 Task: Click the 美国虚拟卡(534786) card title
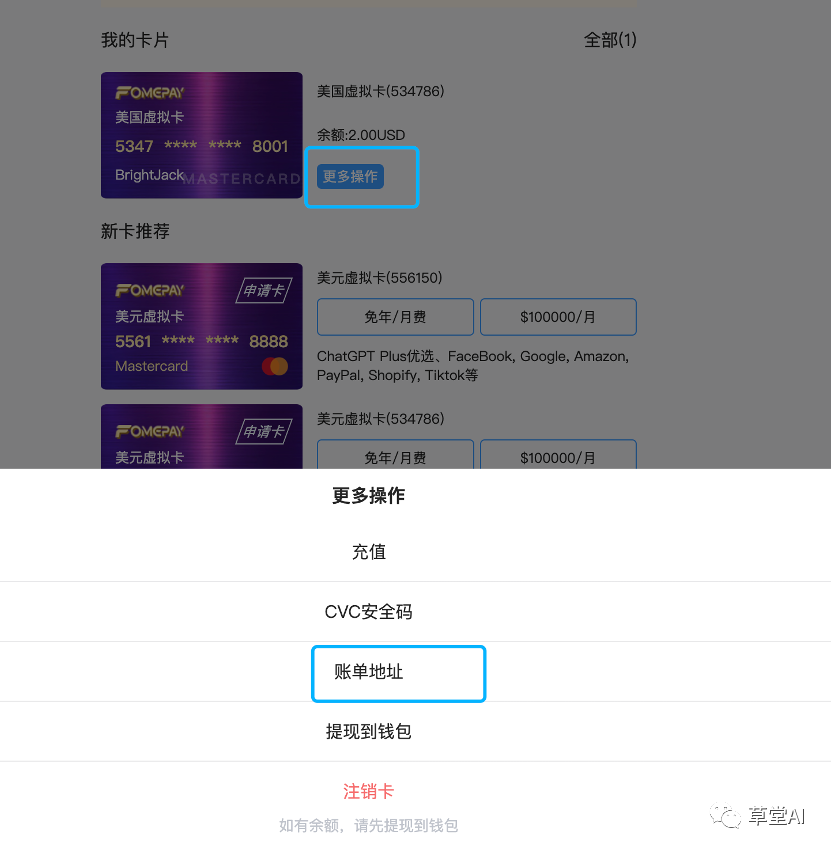point(380,91)
